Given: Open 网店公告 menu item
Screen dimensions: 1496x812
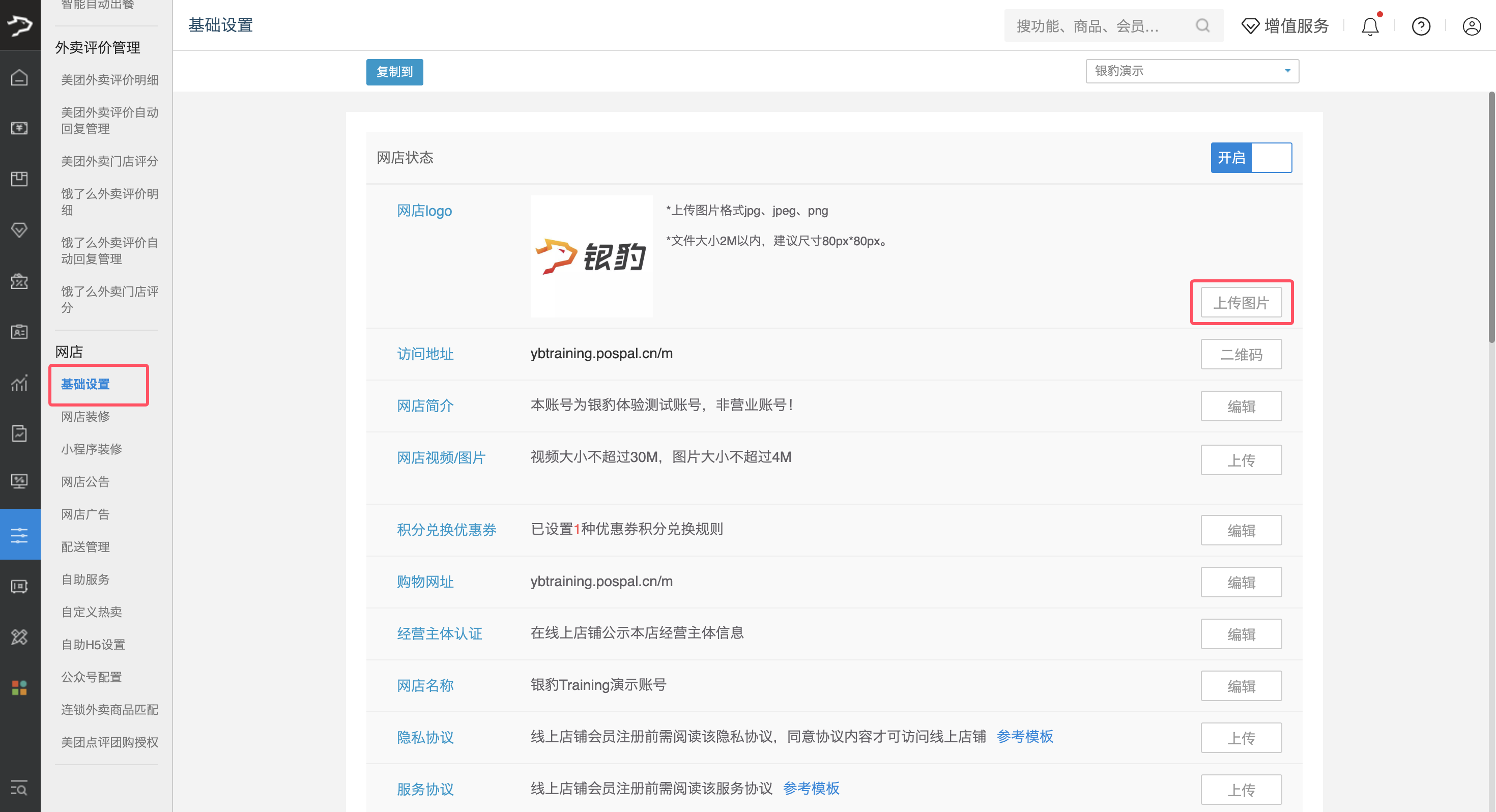Looking at the screenshot, I should tap(85, 481).
